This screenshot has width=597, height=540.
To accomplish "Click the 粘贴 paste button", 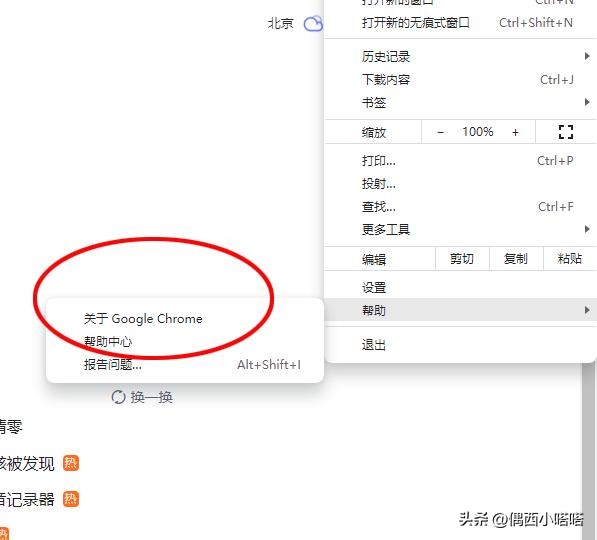I will [x=570, y=259].
